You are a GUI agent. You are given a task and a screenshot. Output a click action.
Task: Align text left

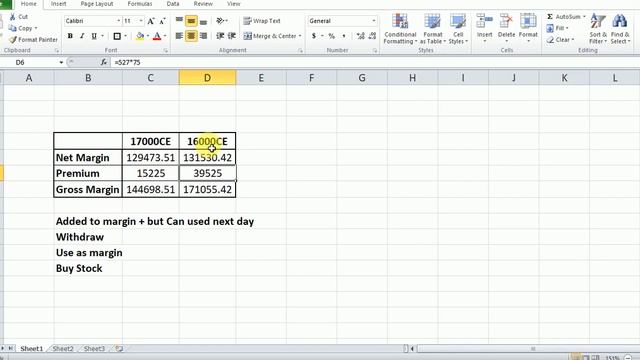179,36
